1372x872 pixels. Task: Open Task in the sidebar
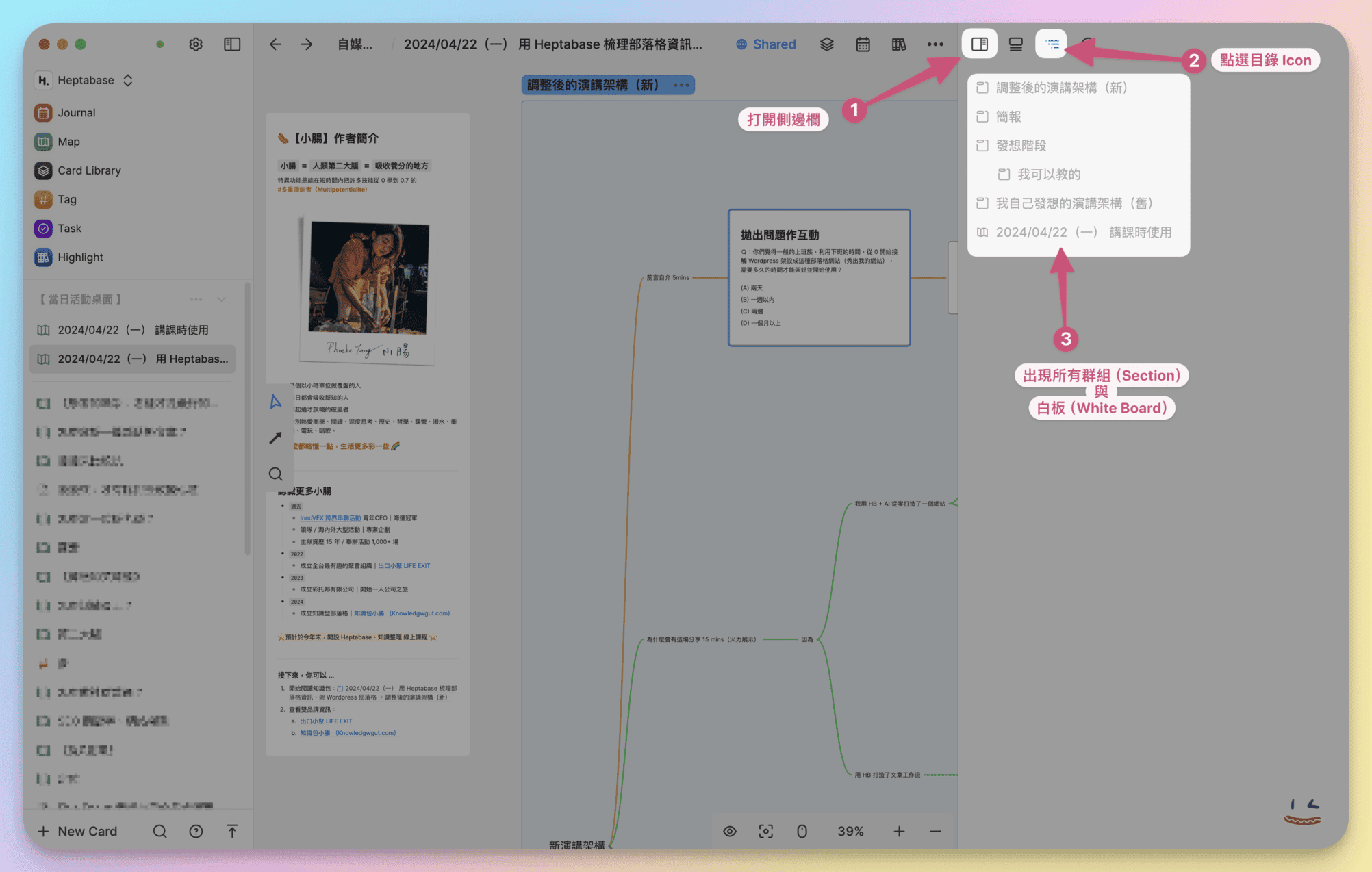coord(69,228)
